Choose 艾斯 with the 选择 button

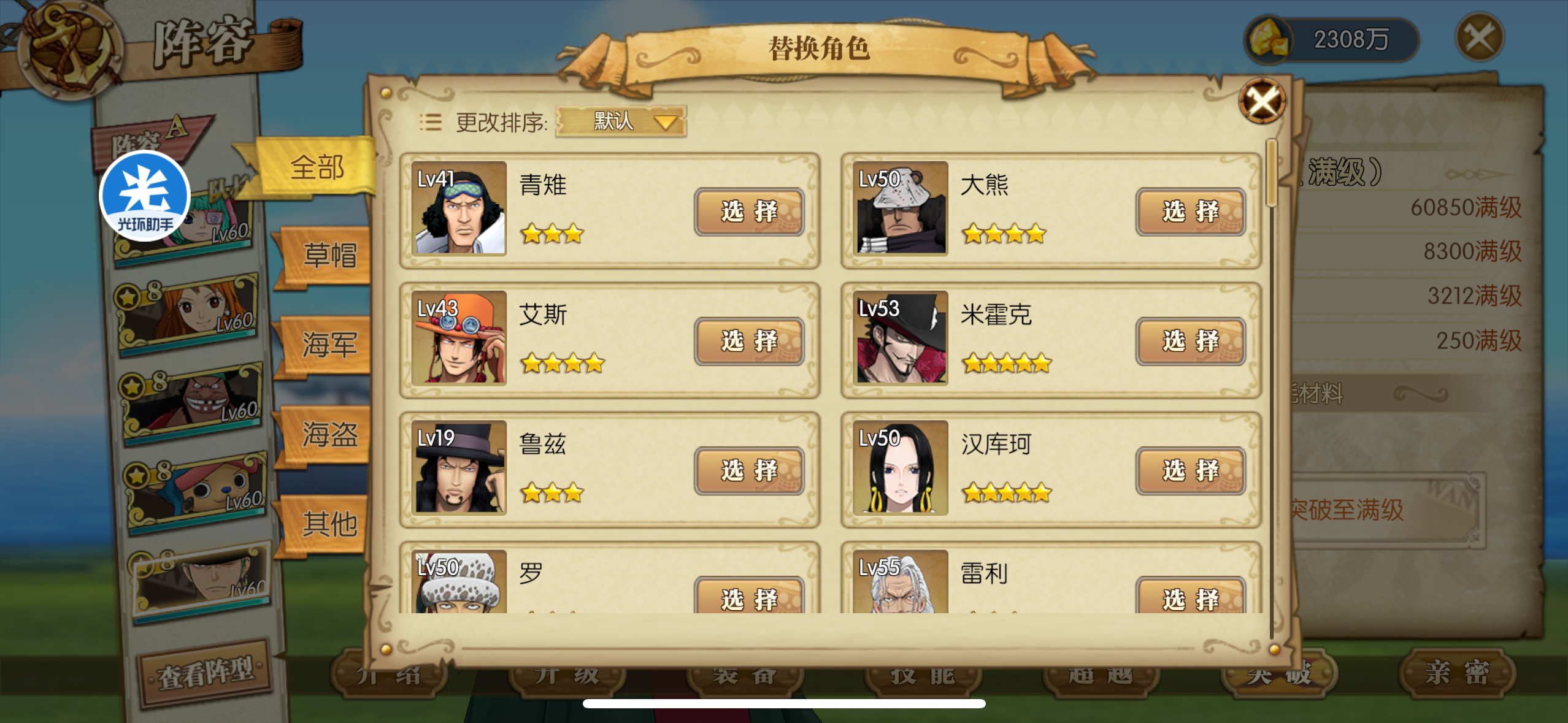(x=749, y=341)
